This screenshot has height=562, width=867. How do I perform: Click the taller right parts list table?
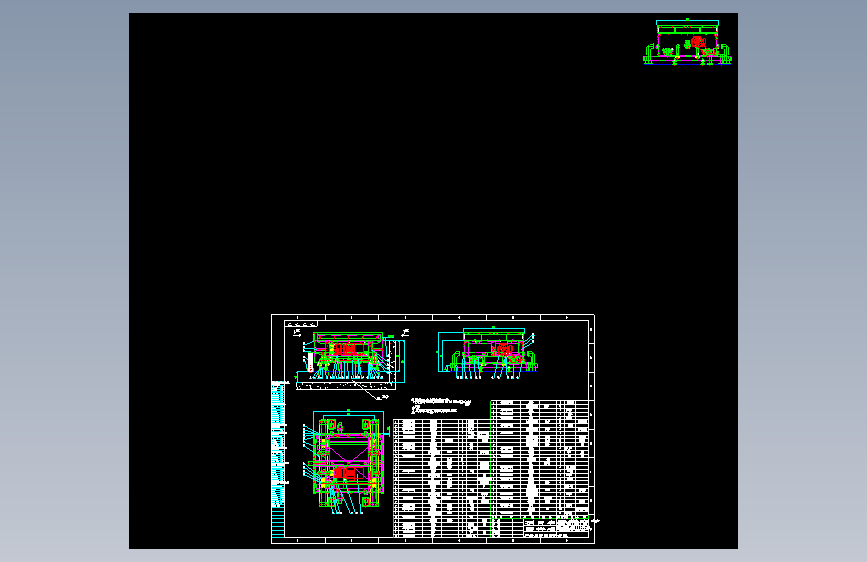[x=540, y=459]
